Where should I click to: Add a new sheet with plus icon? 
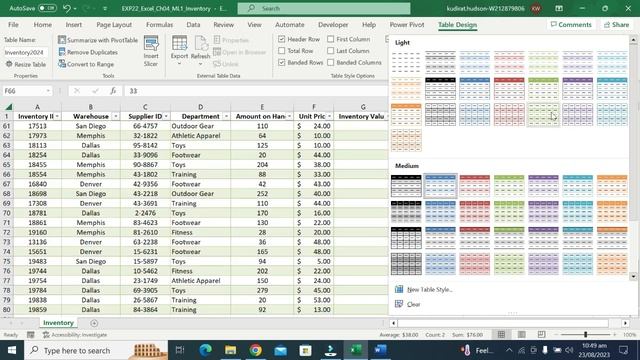pyautogui.click(x=94, y=323)
